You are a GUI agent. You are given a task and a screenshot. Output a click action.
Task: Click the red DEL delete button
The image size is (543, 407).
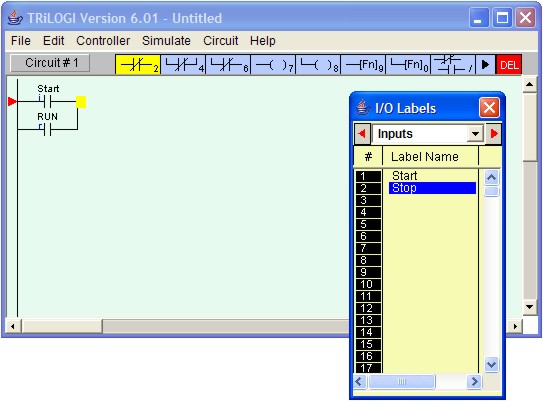(x=509, y=64)
